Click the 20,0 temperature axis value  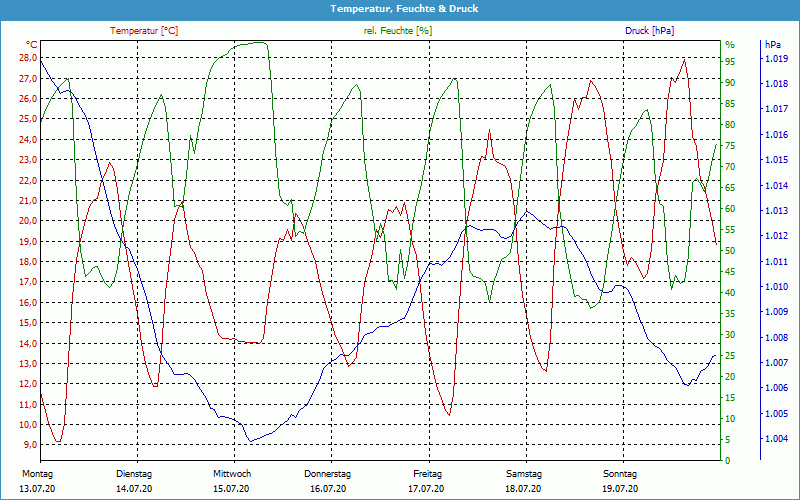29,221
